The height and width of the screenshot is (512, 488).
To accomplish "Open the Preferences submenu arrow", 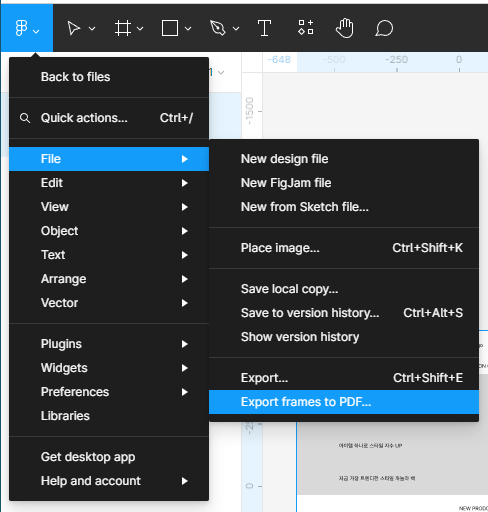I will [x=184, y=392].
